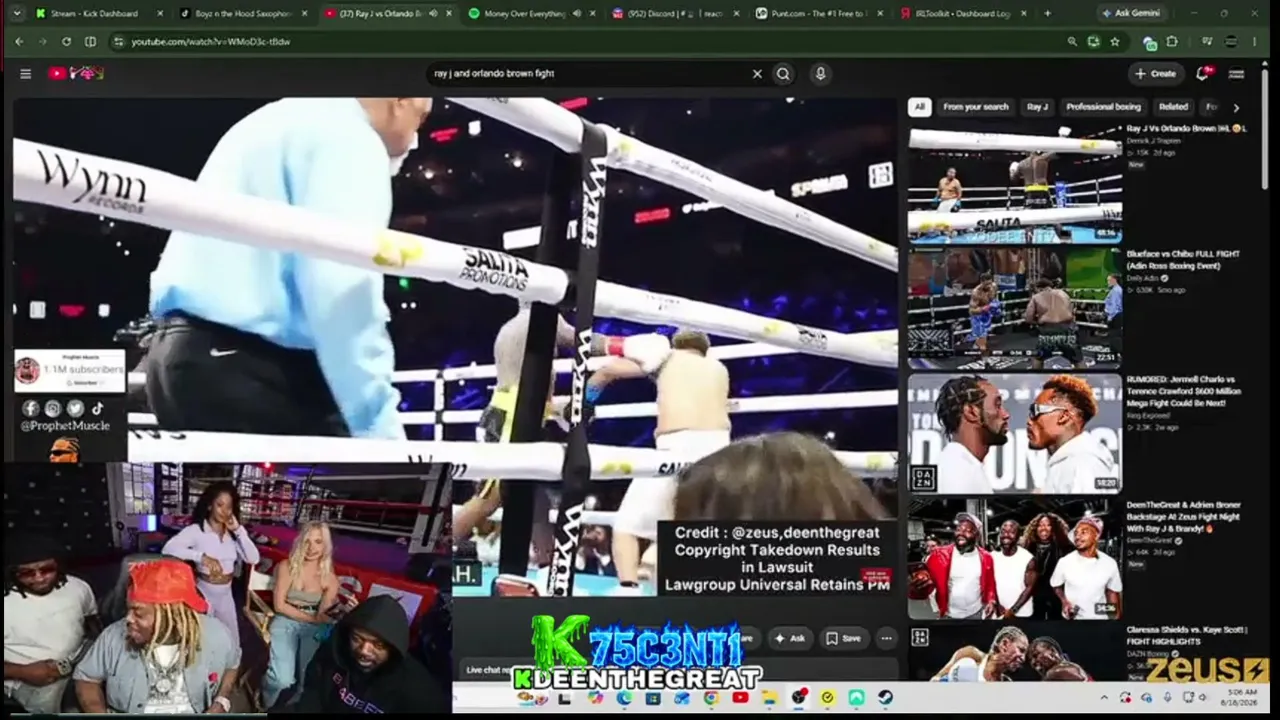Open Microsoft Edge from the taskbar
Viewport: 1280px width, 720px height.
(x=625, y=697)
